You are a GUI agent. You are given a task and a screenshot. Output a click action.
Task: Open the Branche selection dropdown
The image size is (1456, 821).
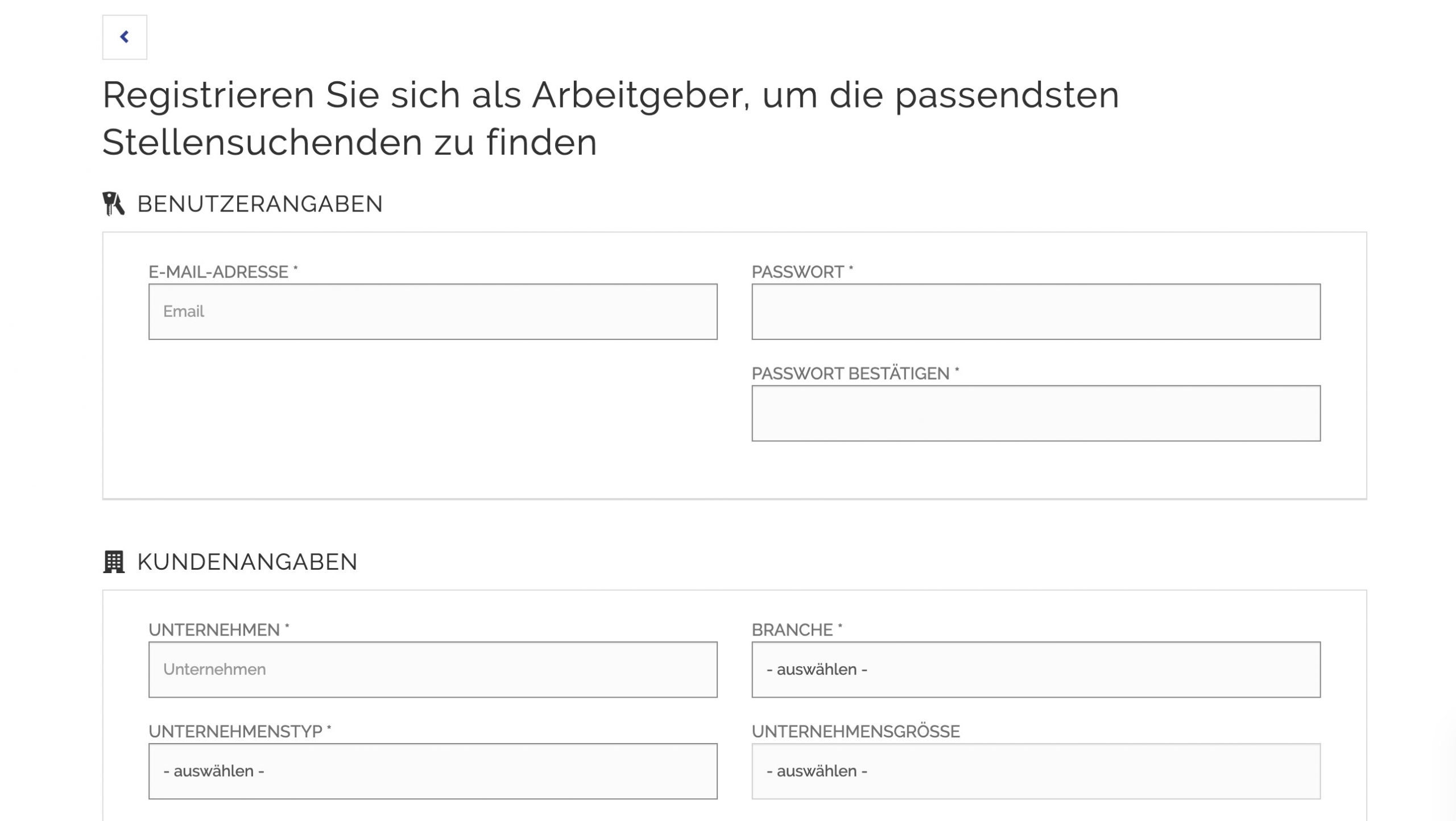tap(1035, 669)
